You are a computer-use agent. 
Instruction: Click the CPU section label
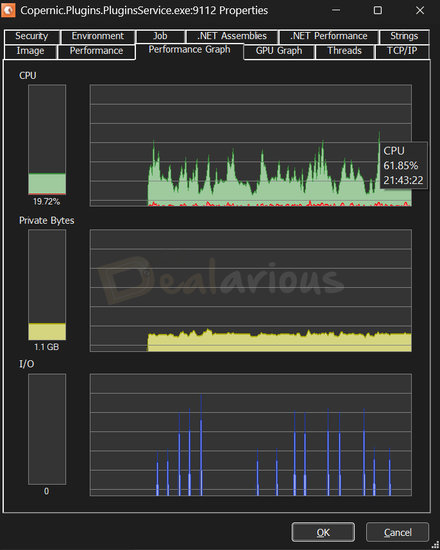pyautogui.click(x=28, y=76)
